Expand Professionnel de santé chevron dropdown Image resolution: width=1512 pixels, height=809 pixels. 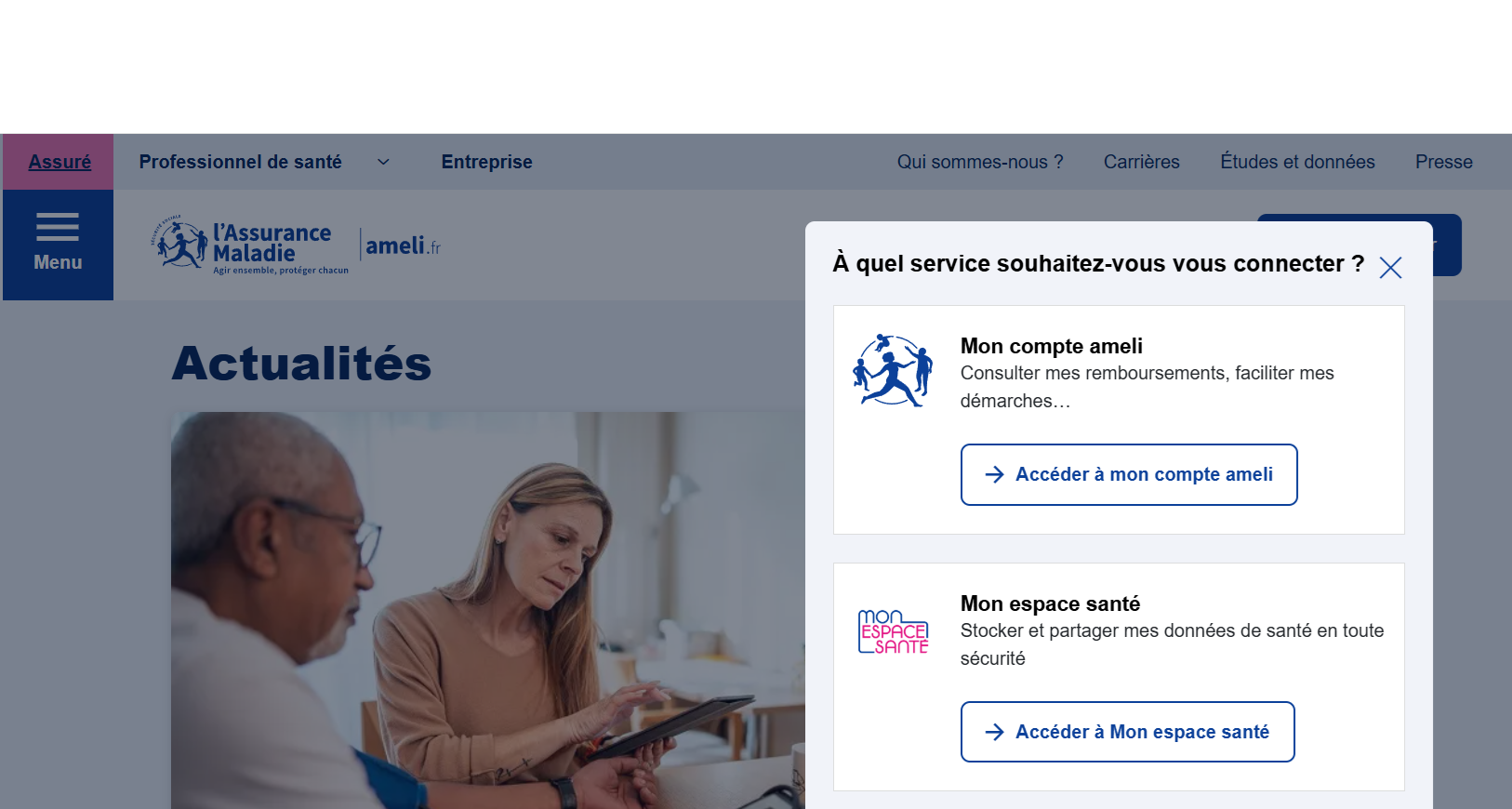point(383,162)
